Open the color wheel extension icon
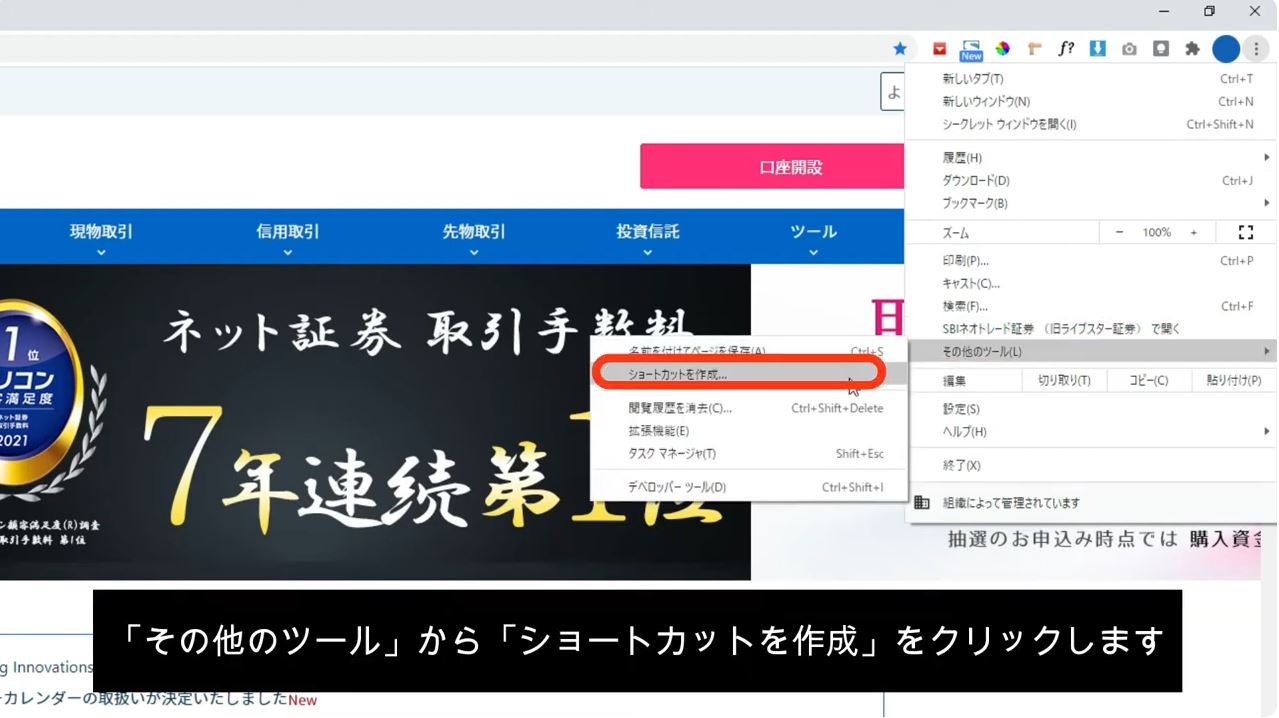1279x718 pixels. 1003,48
